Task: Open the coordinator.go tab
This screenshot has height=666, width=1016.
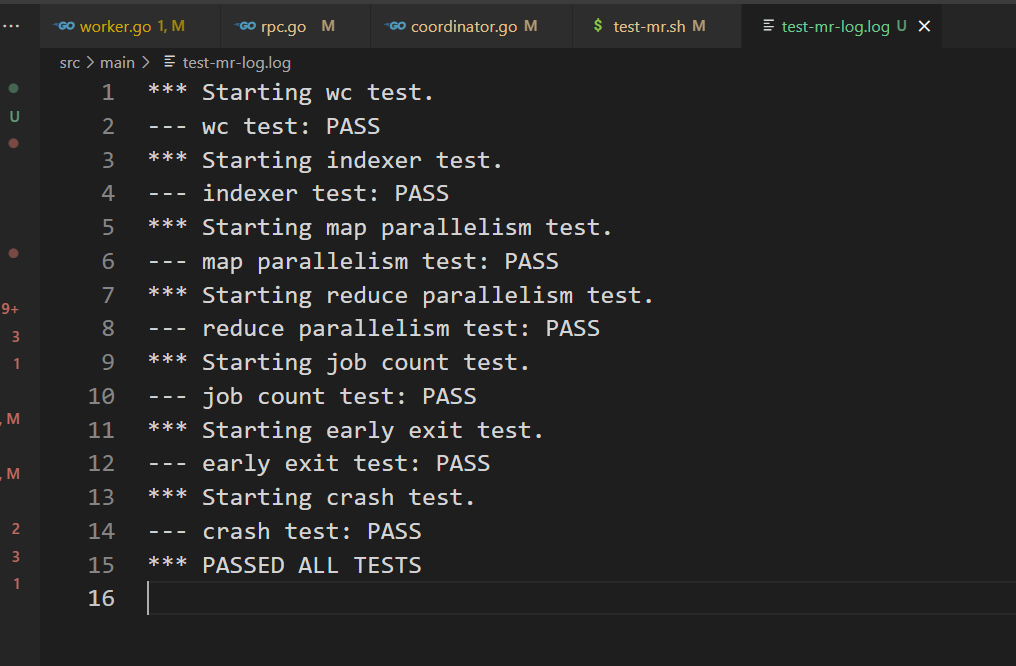Action: tap(464, 26)
